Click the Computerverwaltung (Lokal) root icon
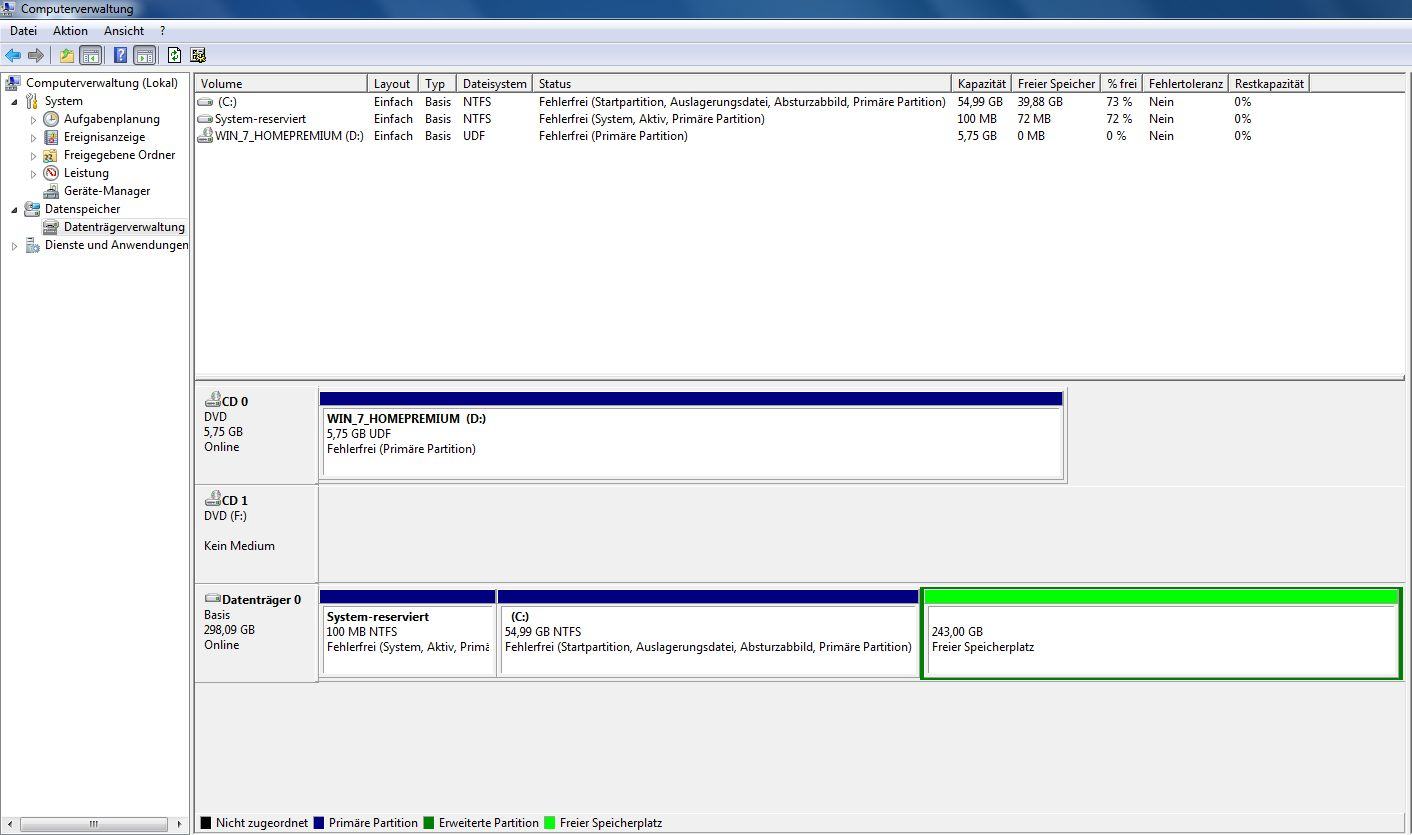Screen dimensions: 1412x835 (13, 83)
